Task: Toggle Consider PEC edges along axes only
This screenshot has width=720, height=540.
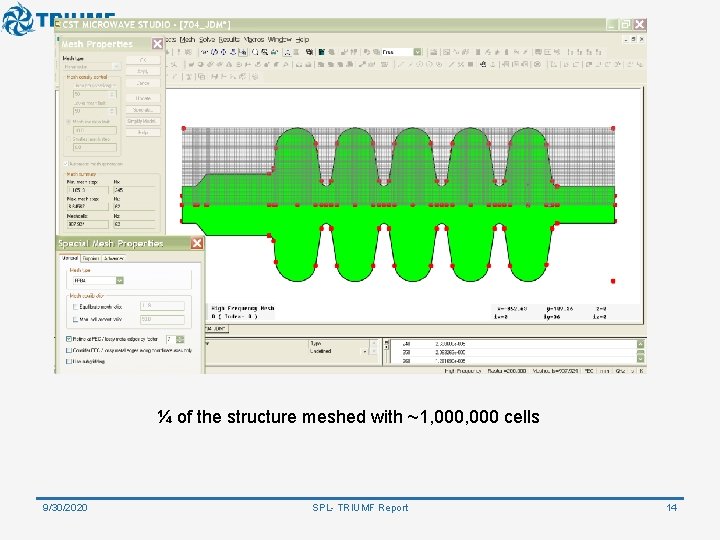Action: [x=69, y=350]
